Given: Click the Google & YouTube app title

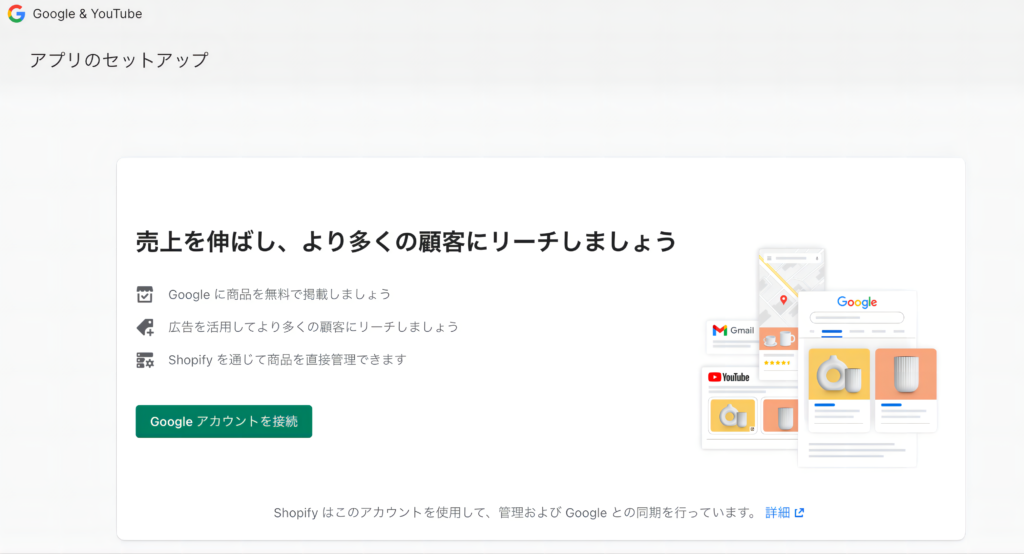Looking at the screenshot, I should coord(88,14).
